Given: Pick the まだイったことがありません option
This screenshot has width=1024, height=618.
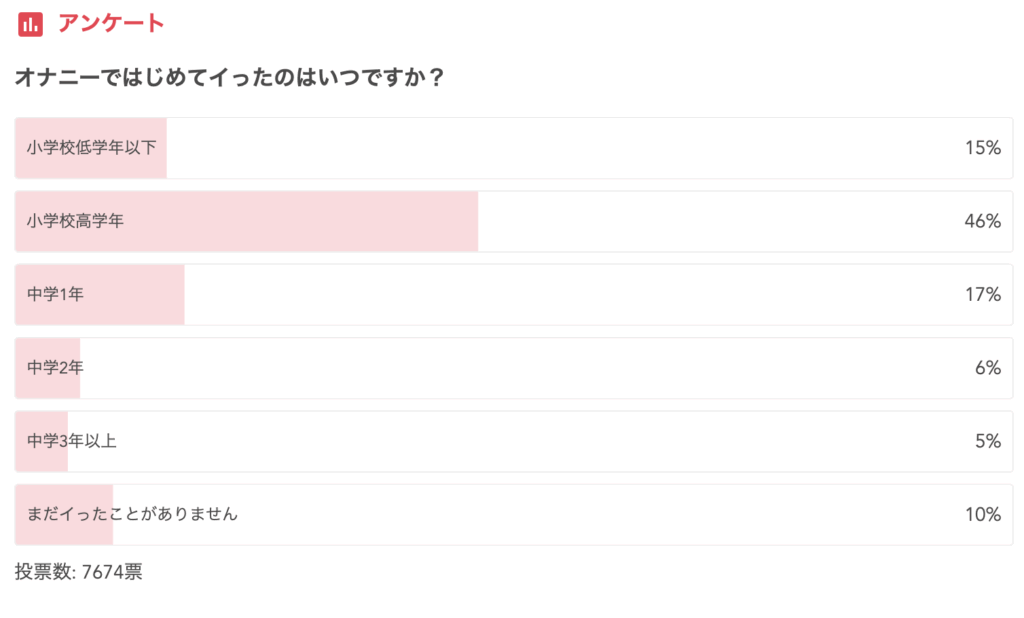Looking at the screenshot, I should 132,514.
